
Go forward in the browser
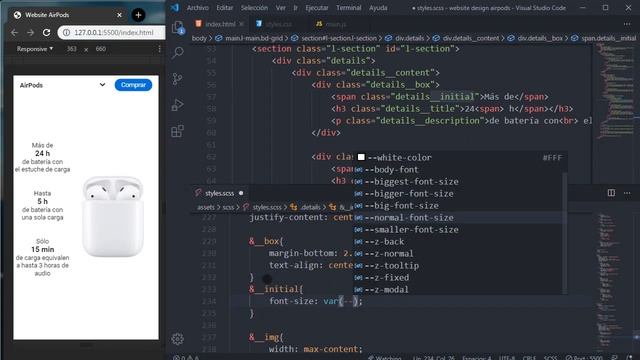31,32
